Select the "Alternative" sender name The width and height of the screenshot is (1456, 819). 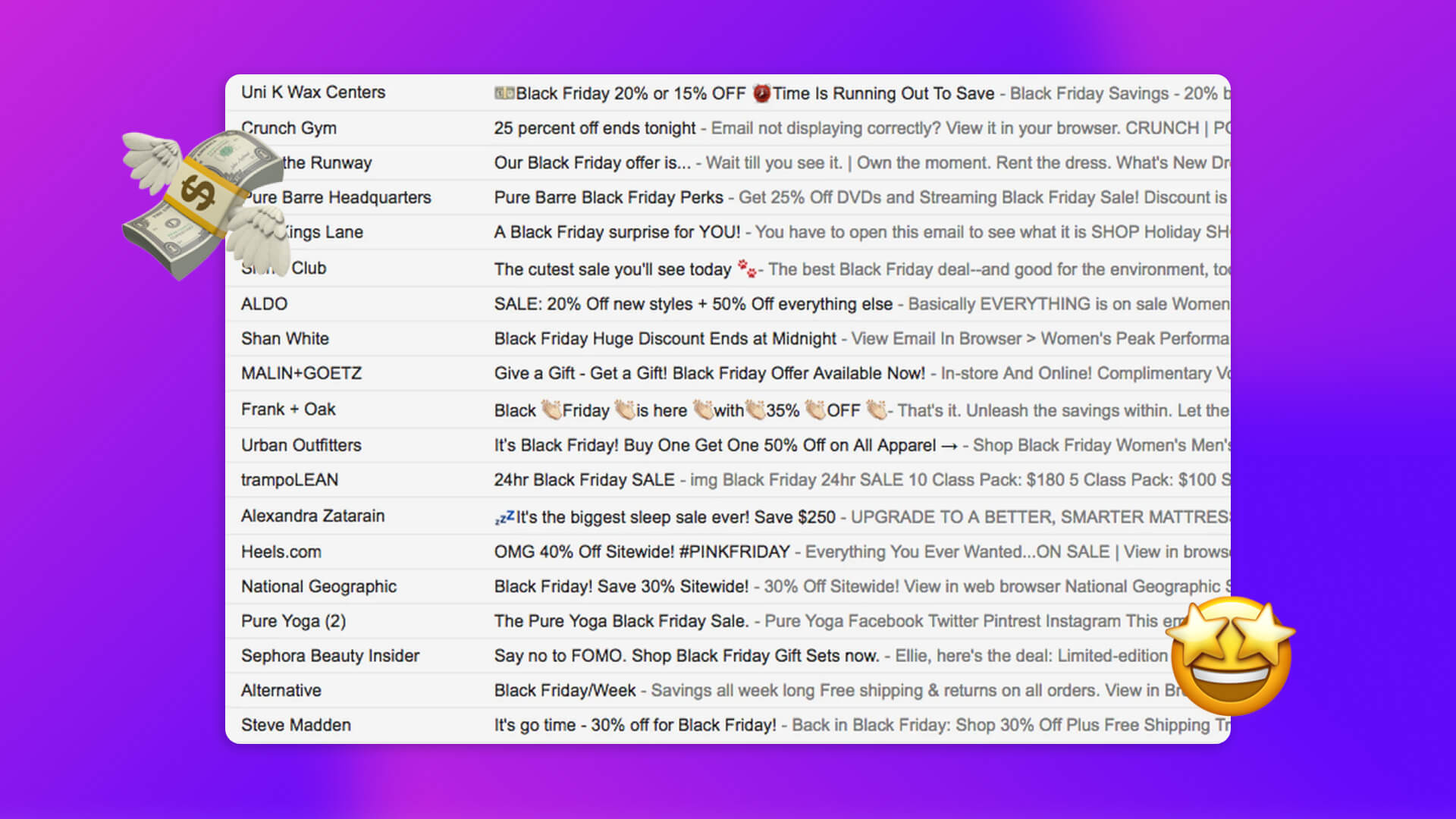(281, 690)
